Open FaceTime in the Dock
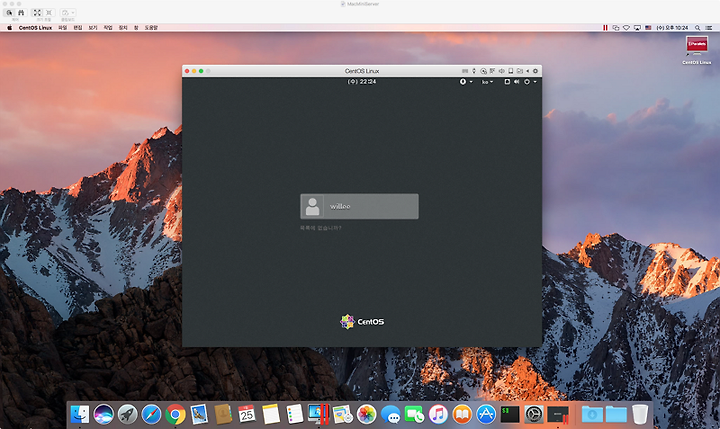This screenshot has width=720, height=429. (x=414, y=414)
